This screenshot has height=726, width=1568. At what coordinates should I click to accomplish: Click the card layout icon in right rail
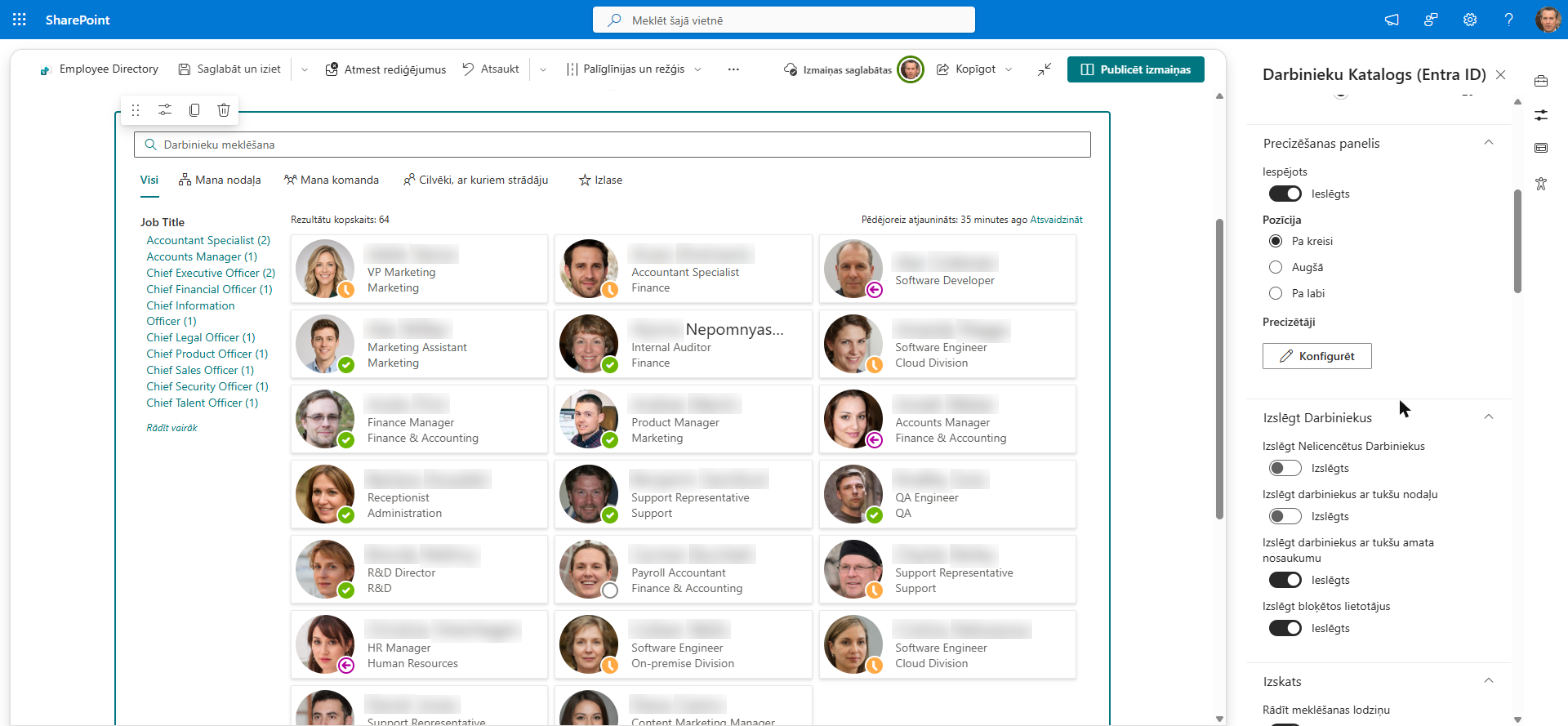[1541, 148]
